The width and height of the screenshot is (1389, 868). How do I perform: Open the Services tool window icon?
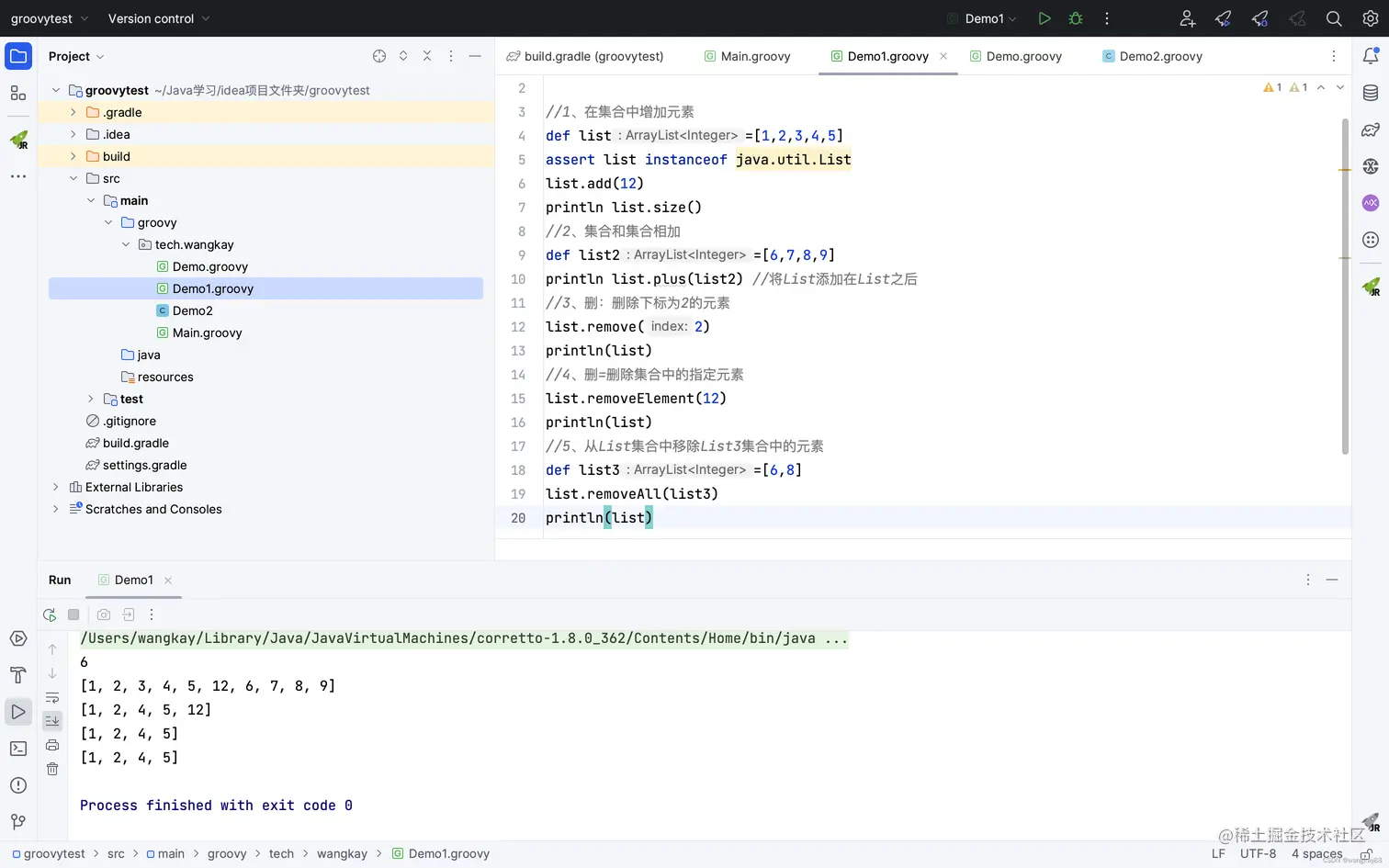pyautogui.click(x=18, y=638)
